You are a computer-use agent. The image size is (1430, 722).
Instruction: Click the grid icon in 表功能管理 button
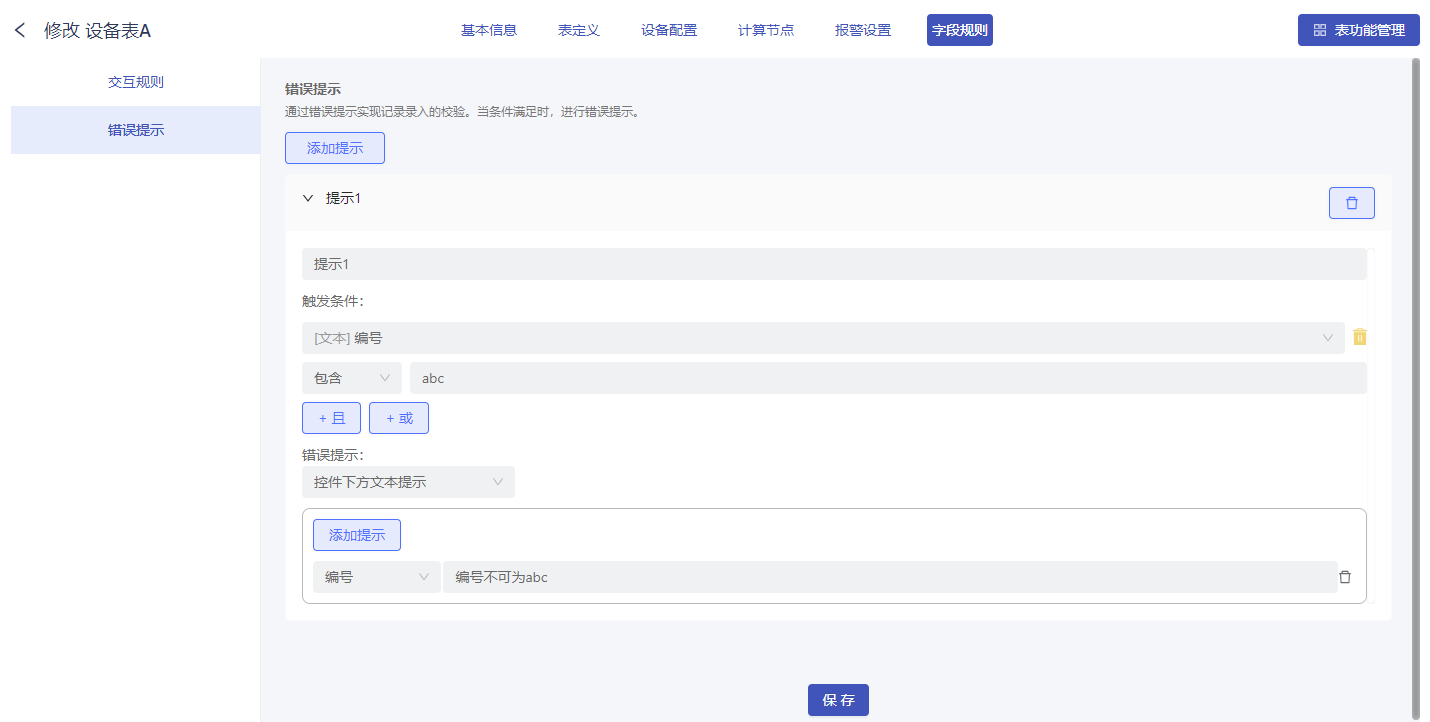(1320, 31)
